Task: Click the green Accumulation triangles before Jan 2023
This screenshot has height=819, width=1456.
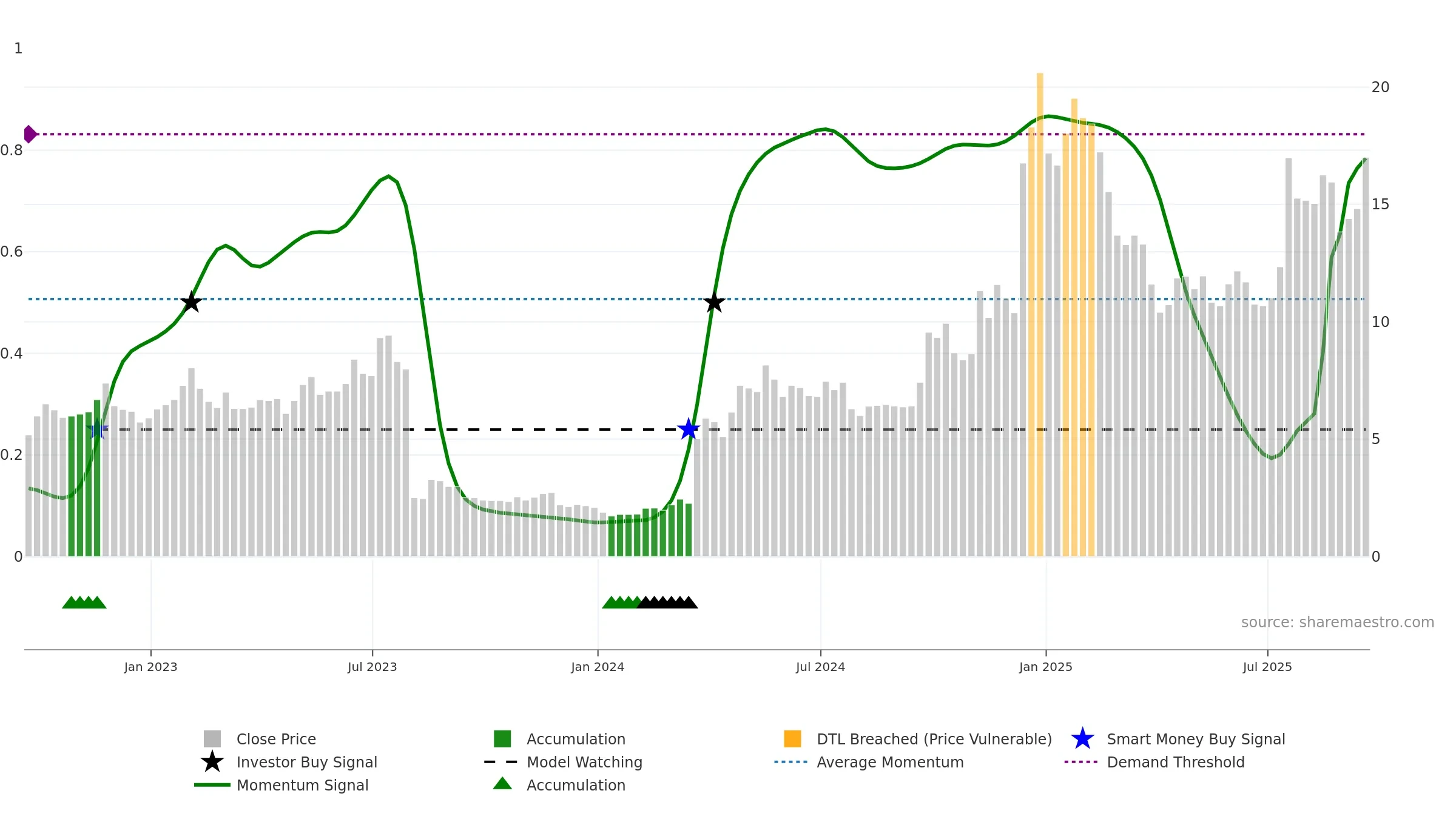Action: (84, 602)
